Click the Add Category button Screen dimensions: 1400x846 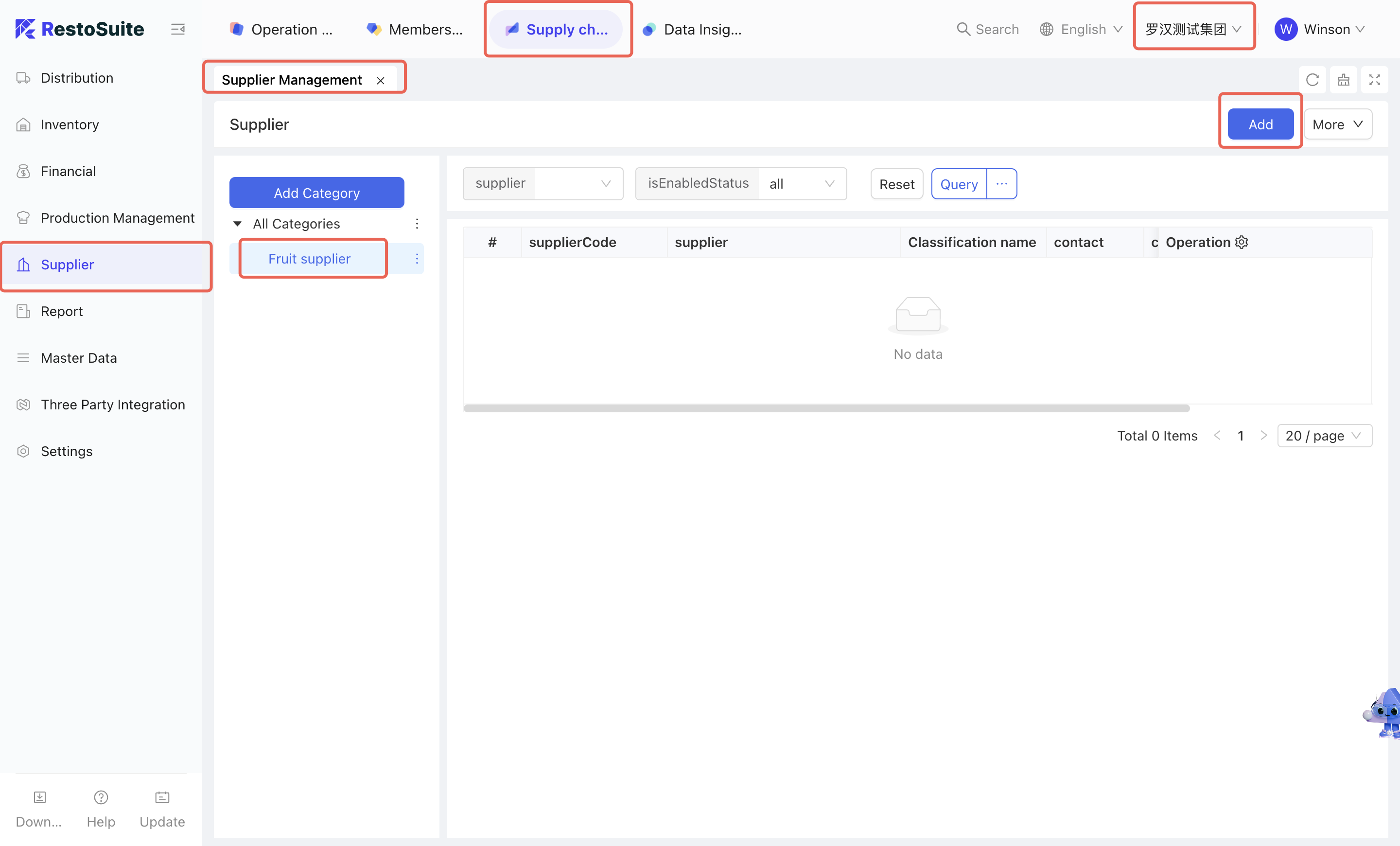[316, 193]
